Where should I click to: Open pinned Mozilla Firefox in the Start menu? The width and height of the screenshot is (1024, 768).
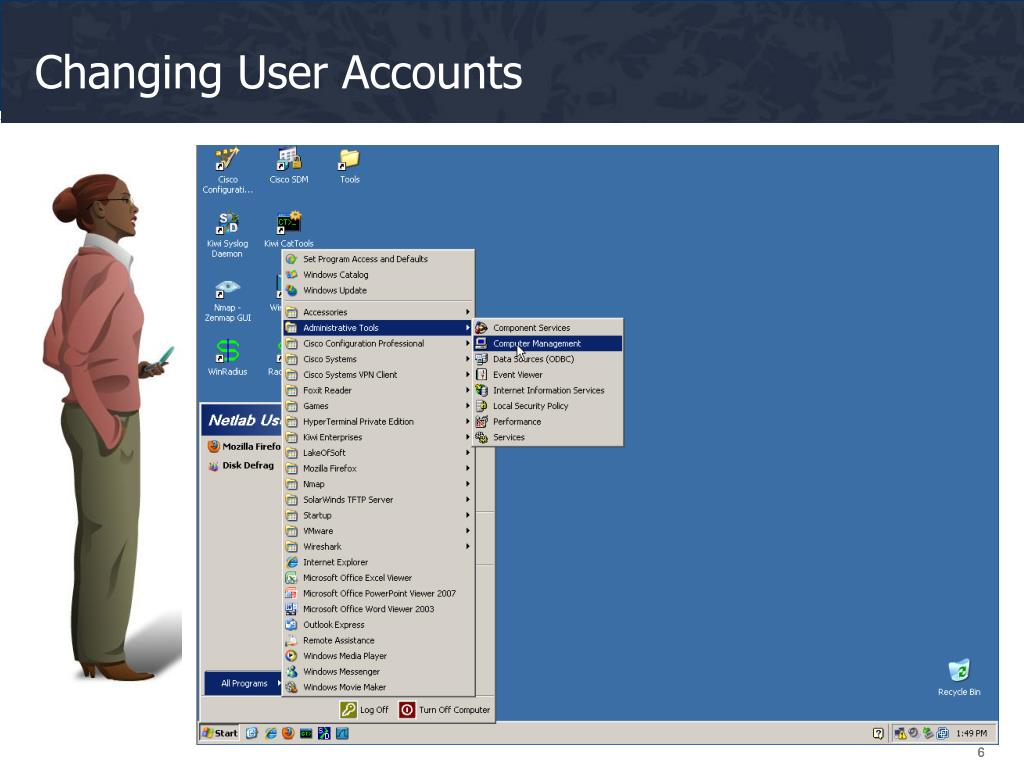click(x=244, y=447)
